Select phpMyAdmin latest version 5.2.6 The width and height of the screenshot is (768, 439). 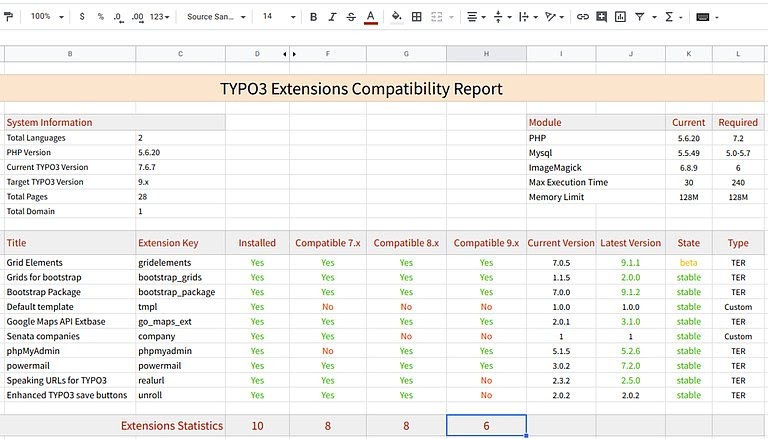(x=630, y=351)
